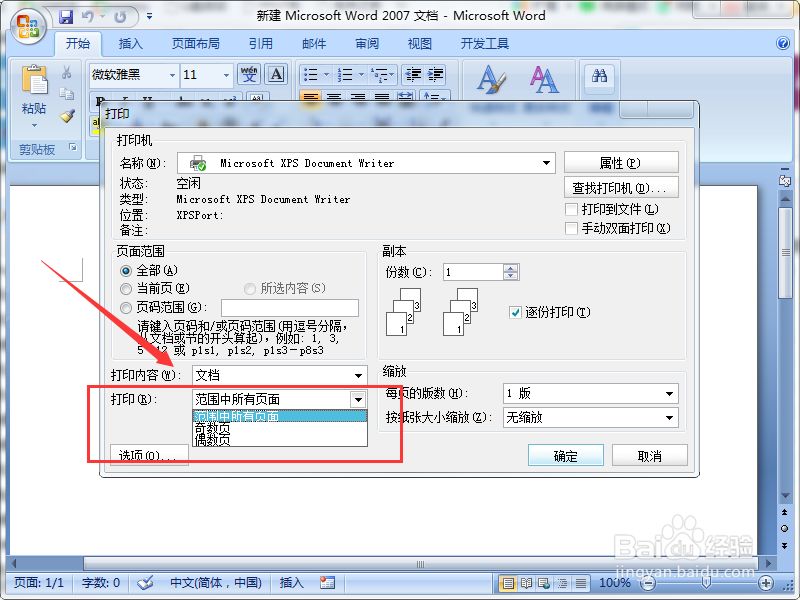Copy selection with copy icon

point(67,94)
